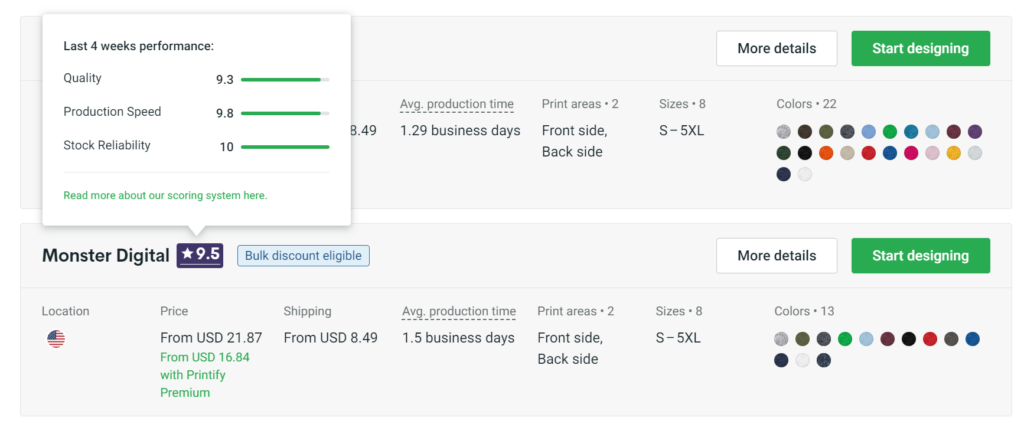Click the Quality 9.3 score bar

click(285, 80)
